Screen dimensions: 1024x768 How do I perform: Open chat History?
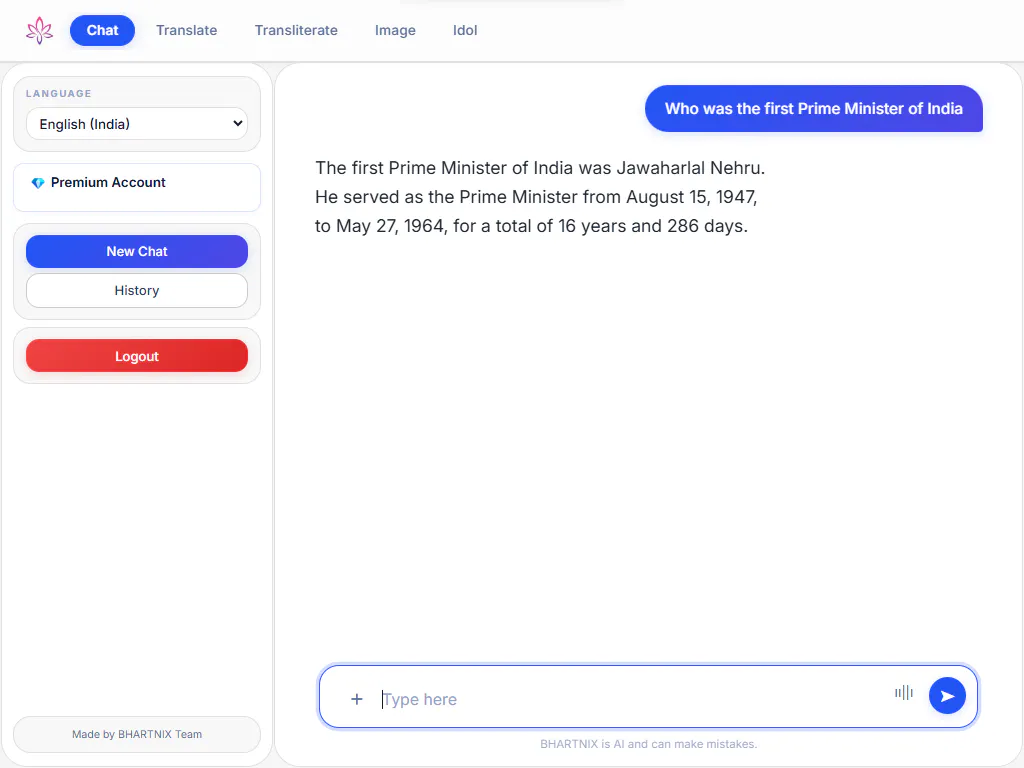[x=137, y=291]
